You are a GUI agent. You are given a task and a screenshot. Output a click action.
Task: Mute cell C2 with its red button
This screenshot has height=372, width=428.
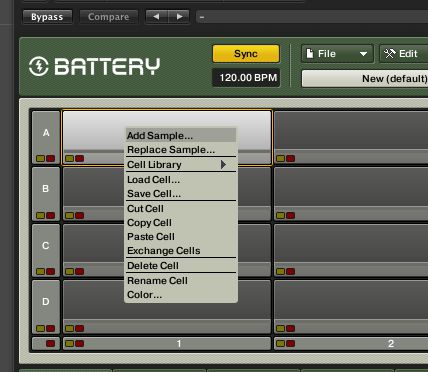click(x=290, y=271)
